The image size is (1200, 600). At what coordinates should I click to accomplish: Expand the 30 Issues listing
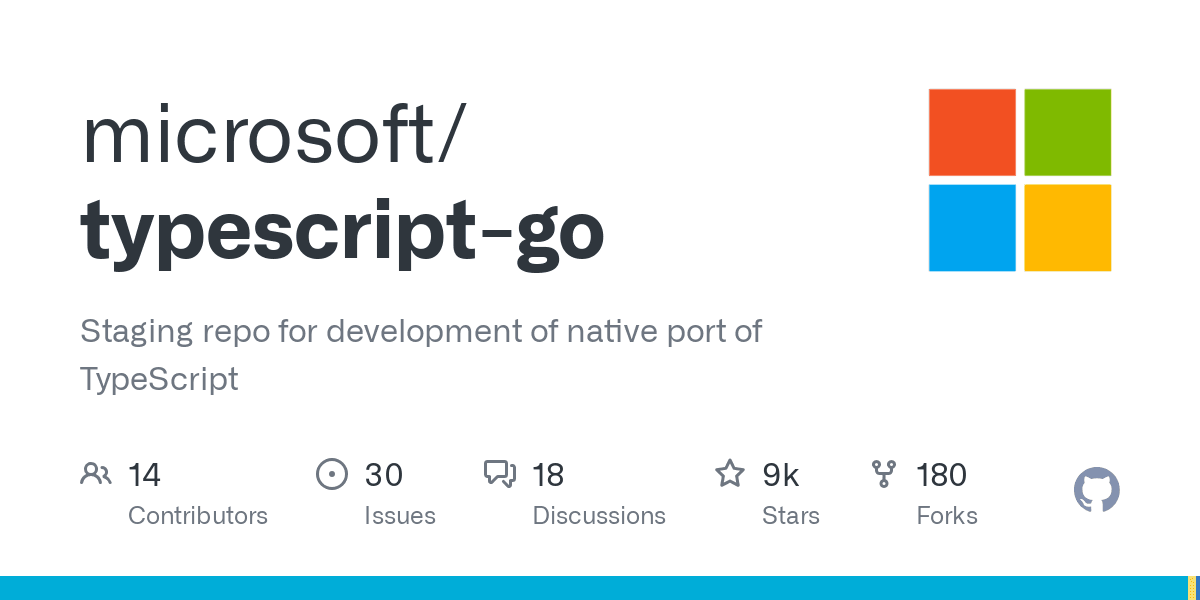click(384, 474)
